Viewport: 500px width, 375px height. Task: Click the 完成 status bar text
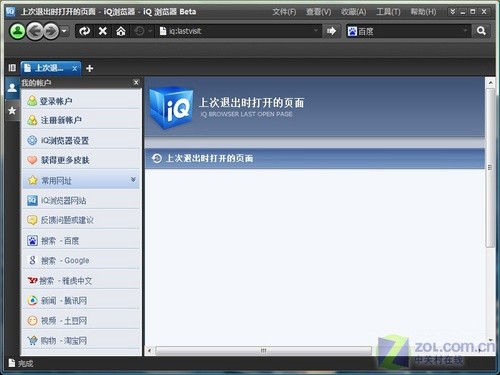coord(26,363)
